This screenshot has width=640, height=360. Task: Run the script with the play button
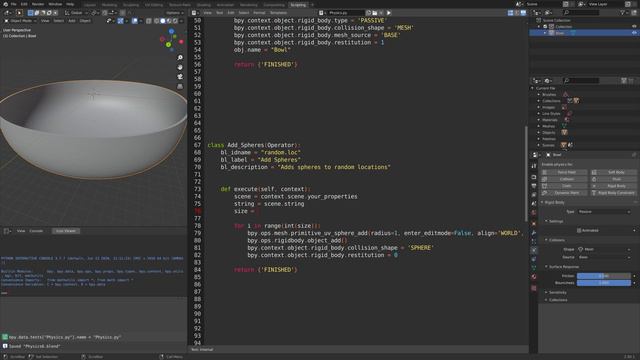coord(389,13)
